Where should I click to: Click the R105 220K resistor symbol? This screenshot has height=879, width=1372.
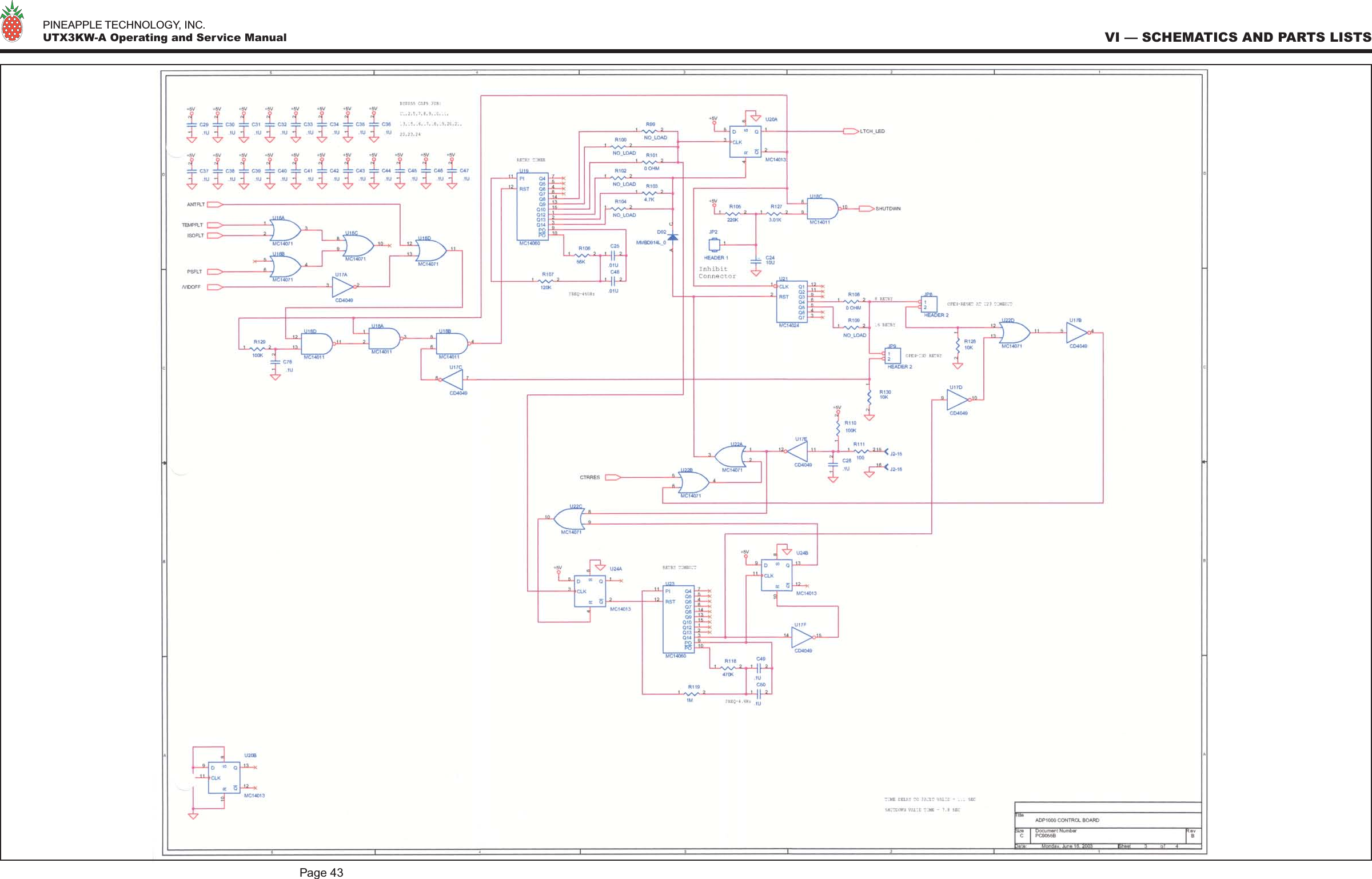734,213
